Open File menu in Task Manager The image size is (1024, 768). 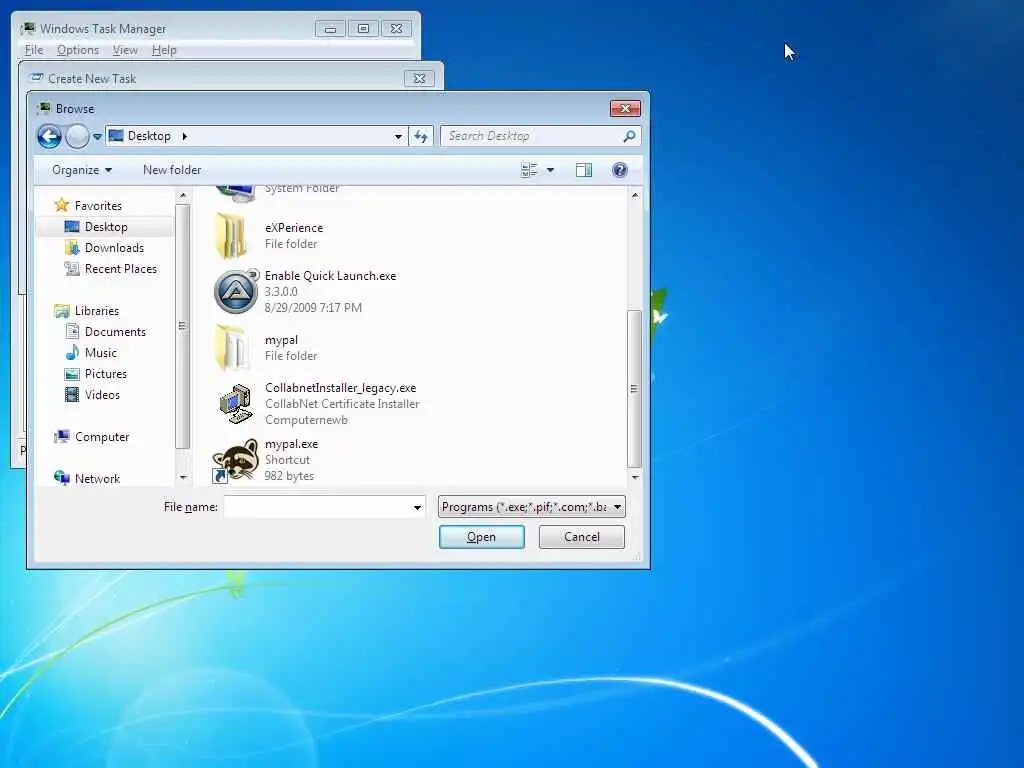[x=34, y=50]
